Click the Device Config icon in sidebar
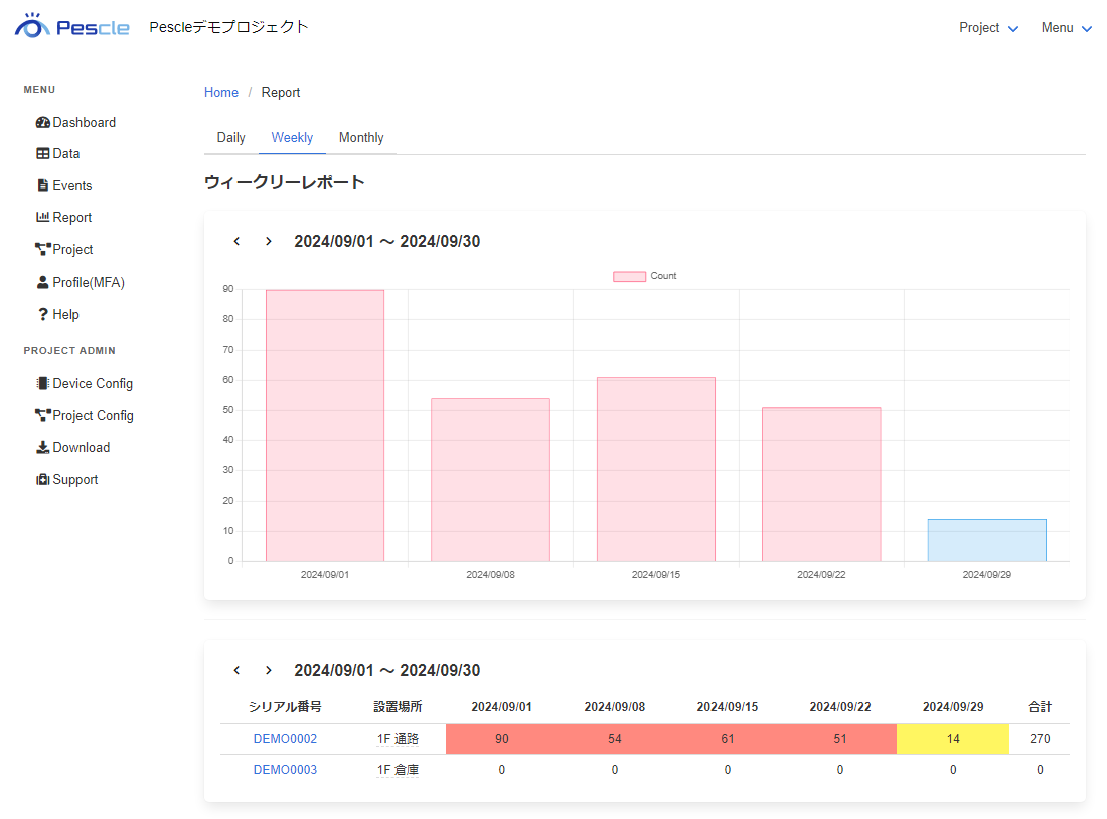 [42, 383]
